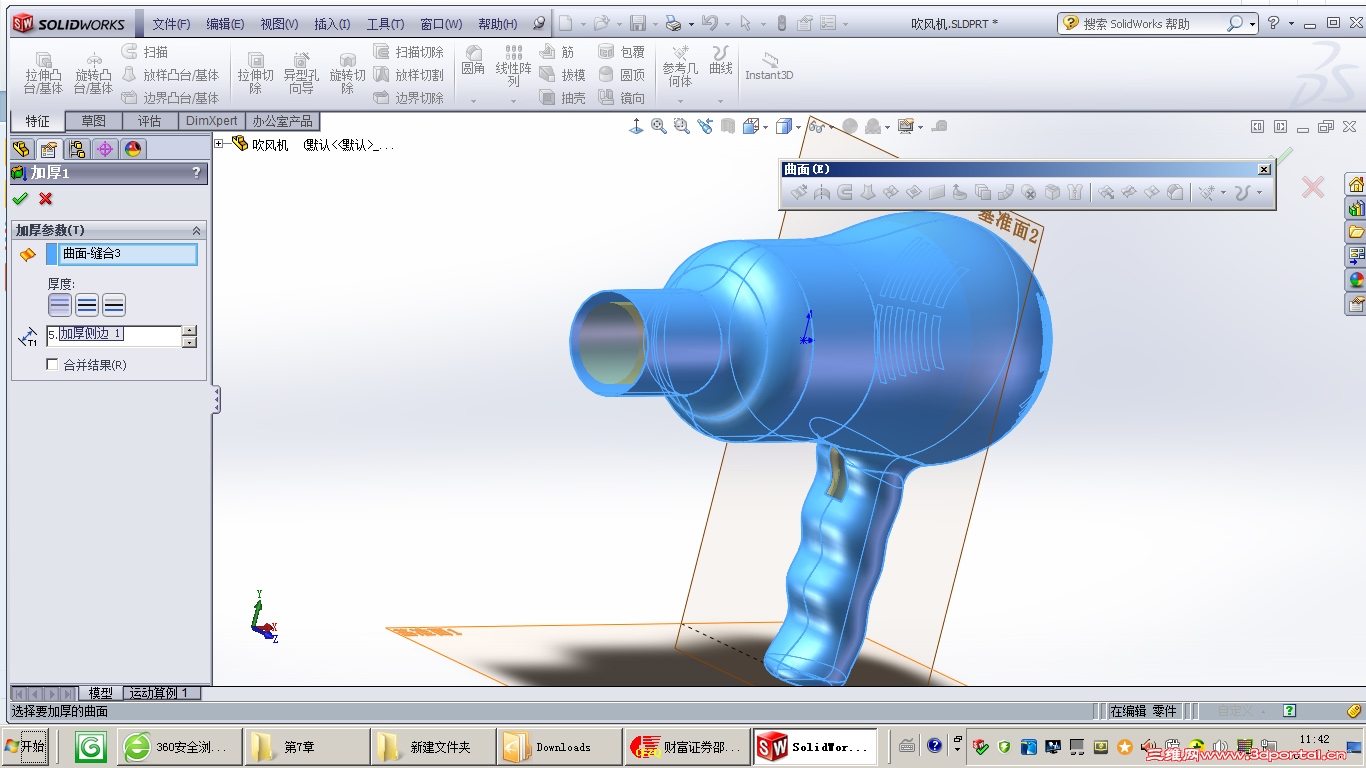The width and height of the screenshot is (1366, 768).
Task: Click the 线性阵列 linear pattern tool
Action: 513,66
